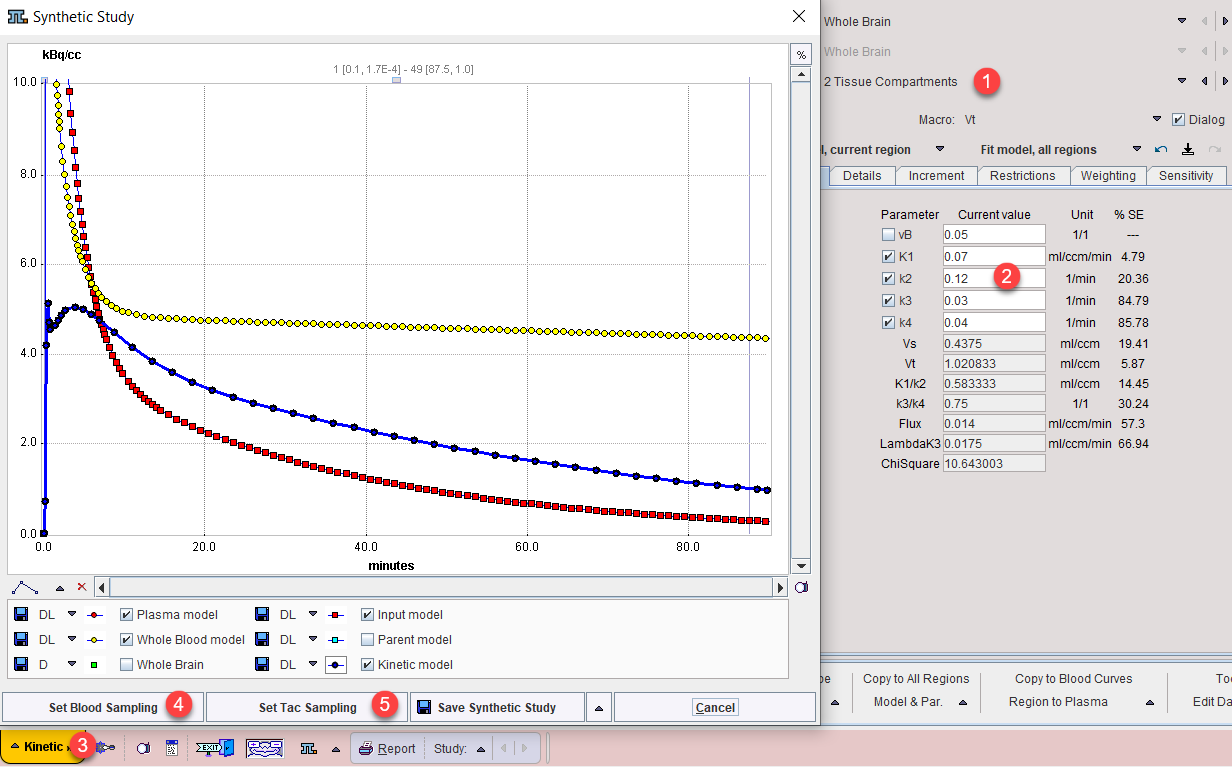Open dropdown arrow beside Input model DL
Viewport: 1232px width, 767px height.
coord(313,615)
